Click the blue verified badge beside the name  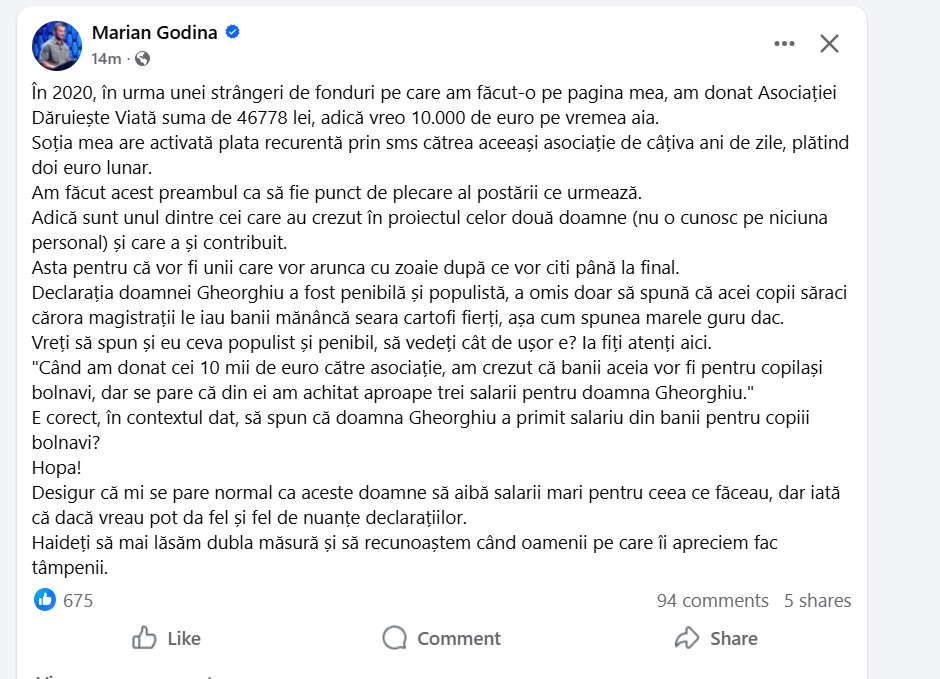pos(233,33)
